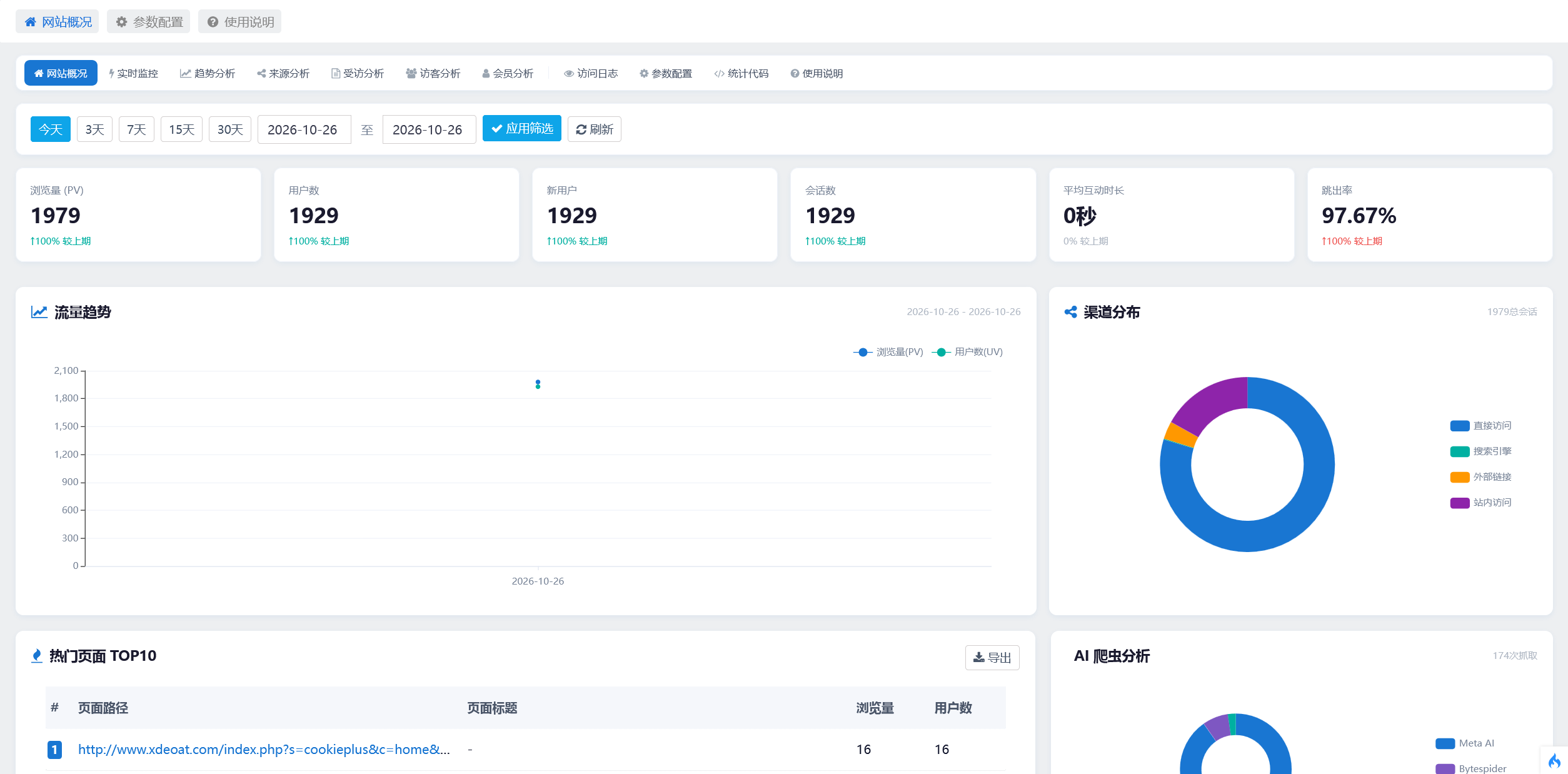1568x774 pixels.
Task: Toggle Bytespider legend swatch
Action: click(x=1445, y=769)
